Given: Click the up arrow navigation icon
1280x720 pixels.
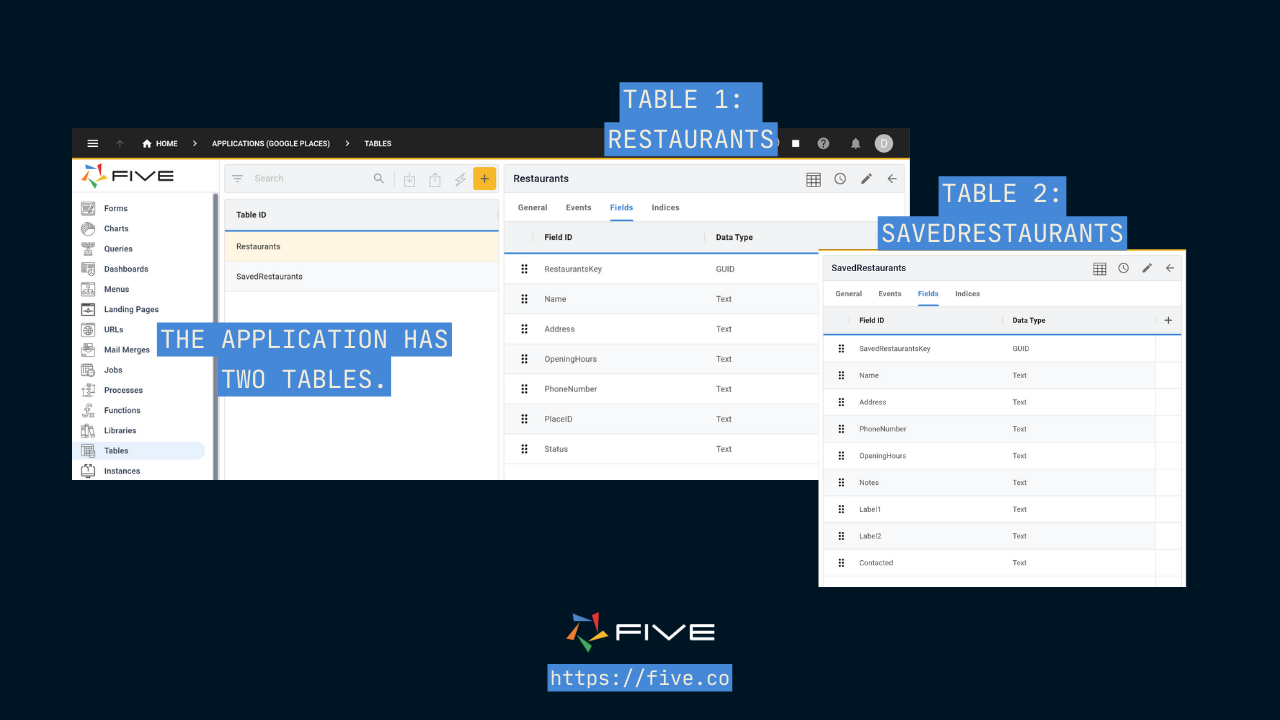Looking at the screenshot, I should point(120,143).
